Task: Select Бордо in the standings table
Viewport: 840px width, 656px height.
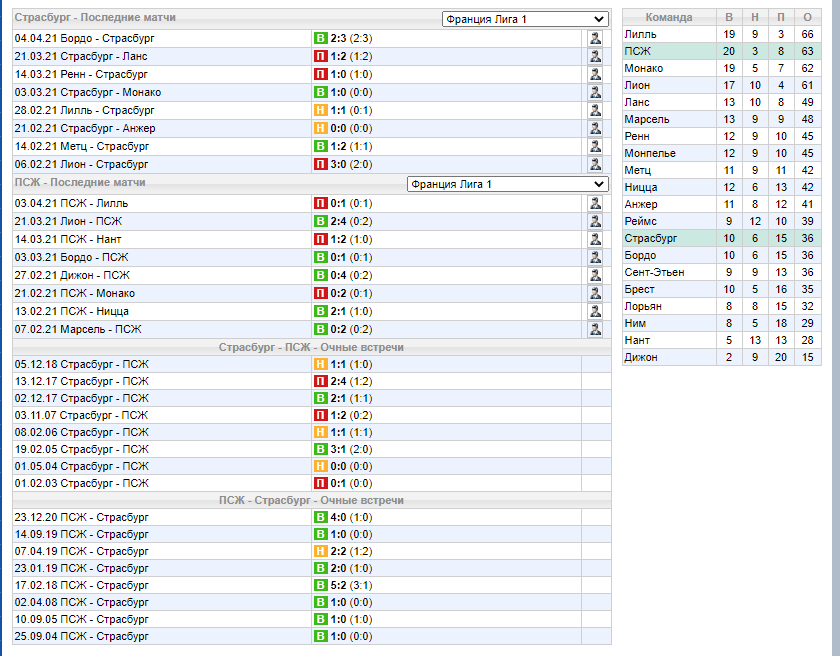Action: click(722, 255)
